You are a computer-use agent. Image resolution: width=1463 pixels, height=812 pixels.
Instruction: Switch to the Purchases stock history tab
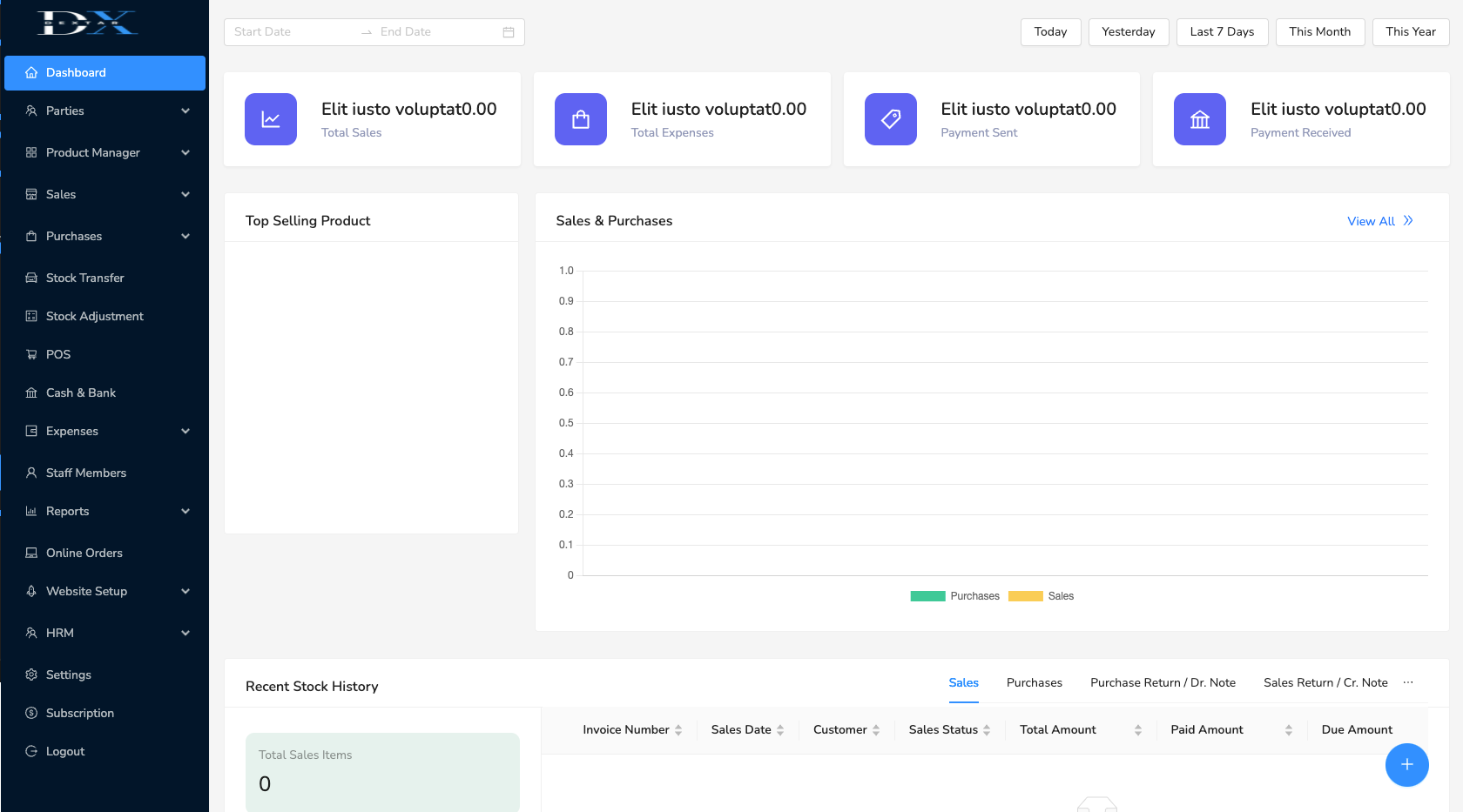pyautogui.click(x=1034, y=682)
